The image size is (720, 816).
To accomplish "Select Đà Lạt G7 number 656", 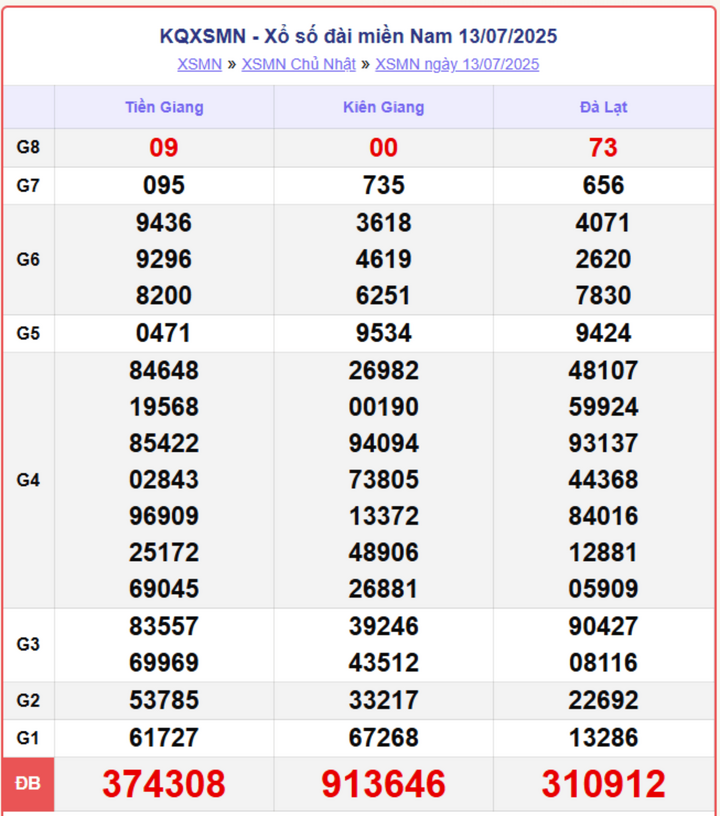I will 603,185.
